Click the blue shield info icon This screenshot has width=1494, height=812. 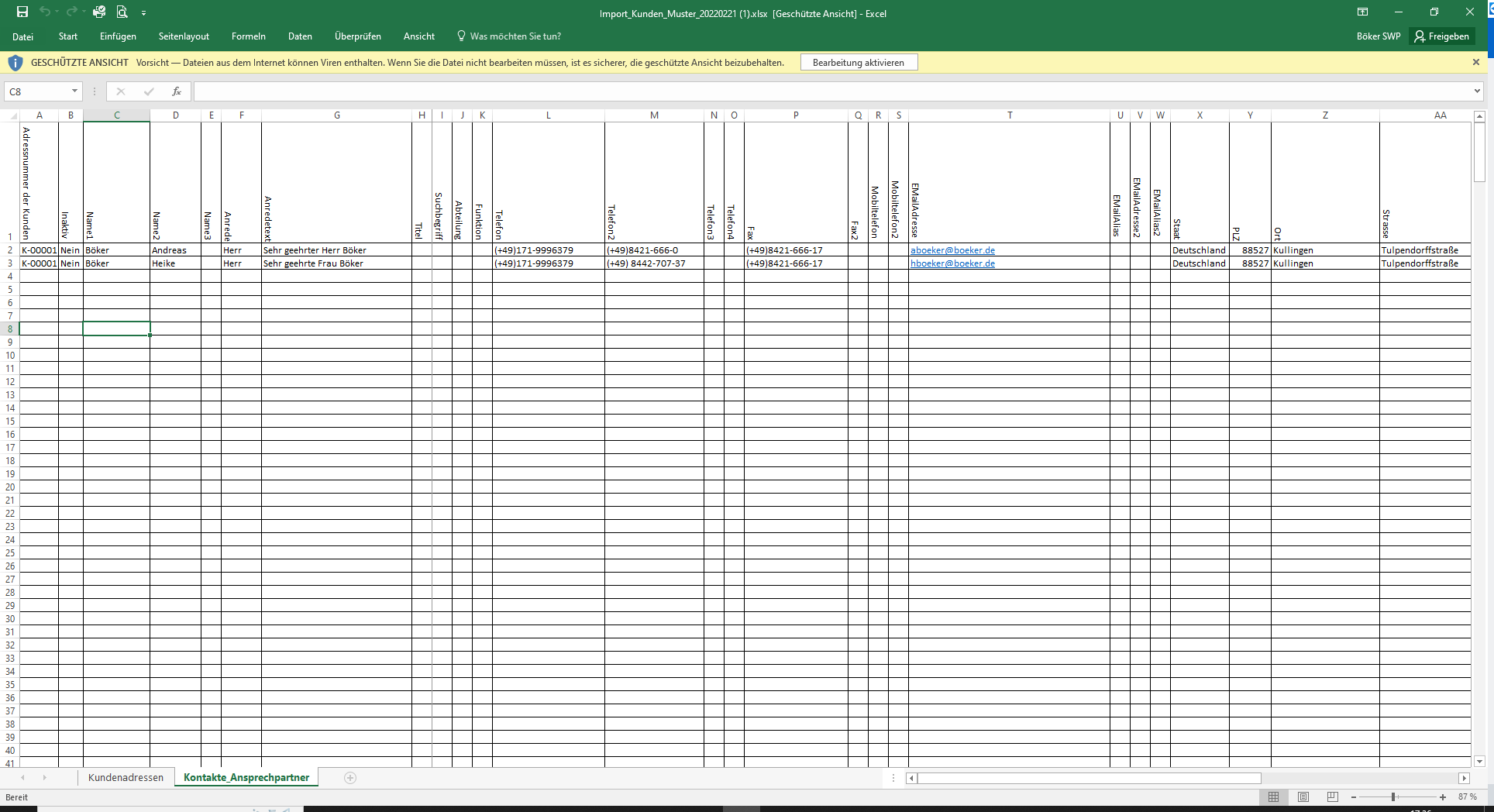coord(15,63)
